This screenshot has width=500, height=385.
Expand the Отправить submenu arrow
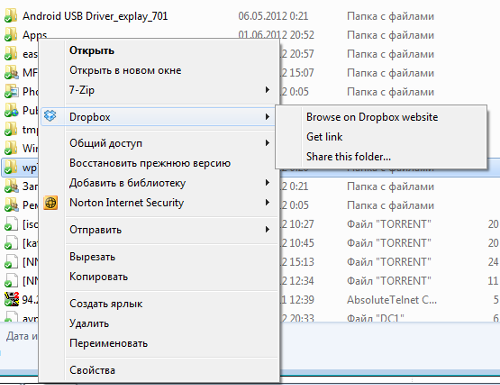point(267,229)
